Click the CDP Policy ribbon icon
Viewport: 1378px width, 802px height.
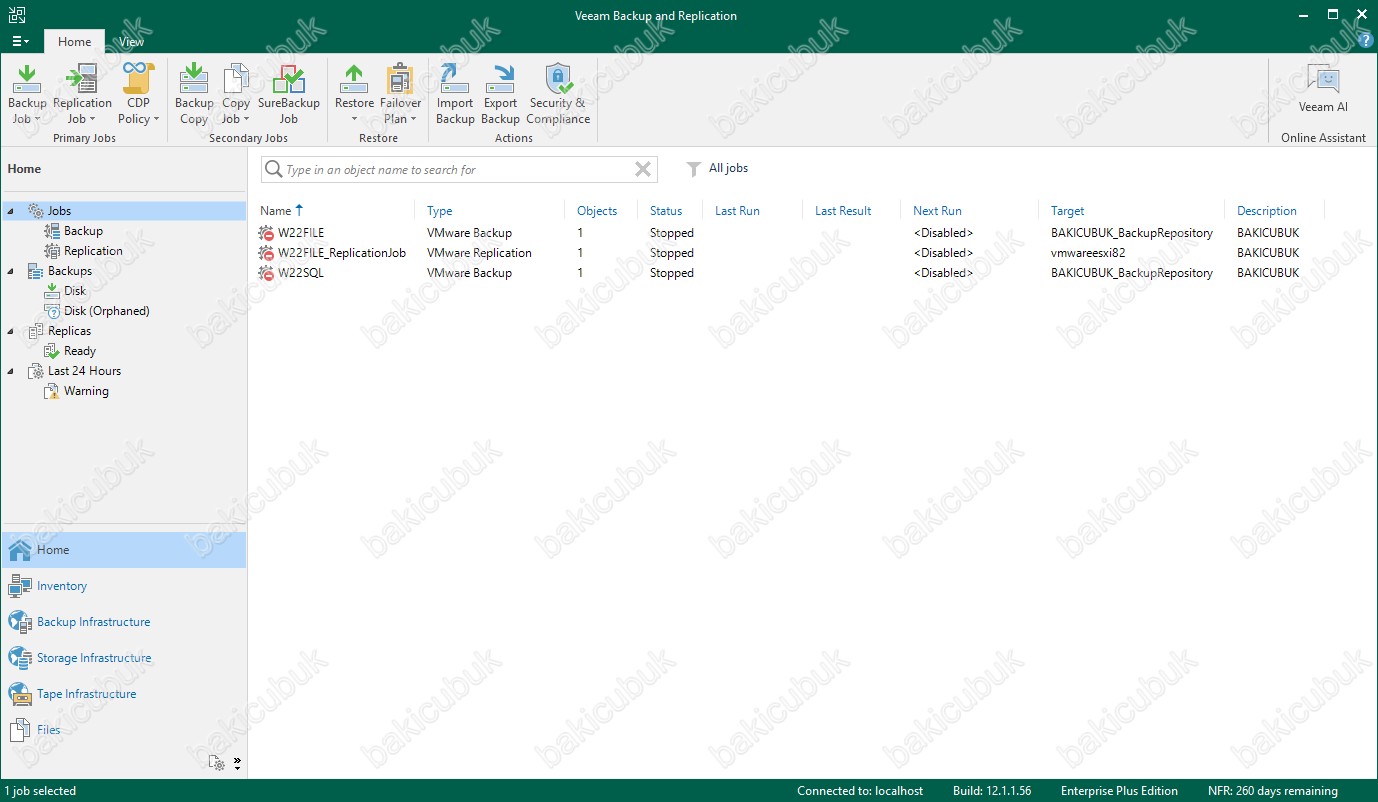(x=138, y=78)
